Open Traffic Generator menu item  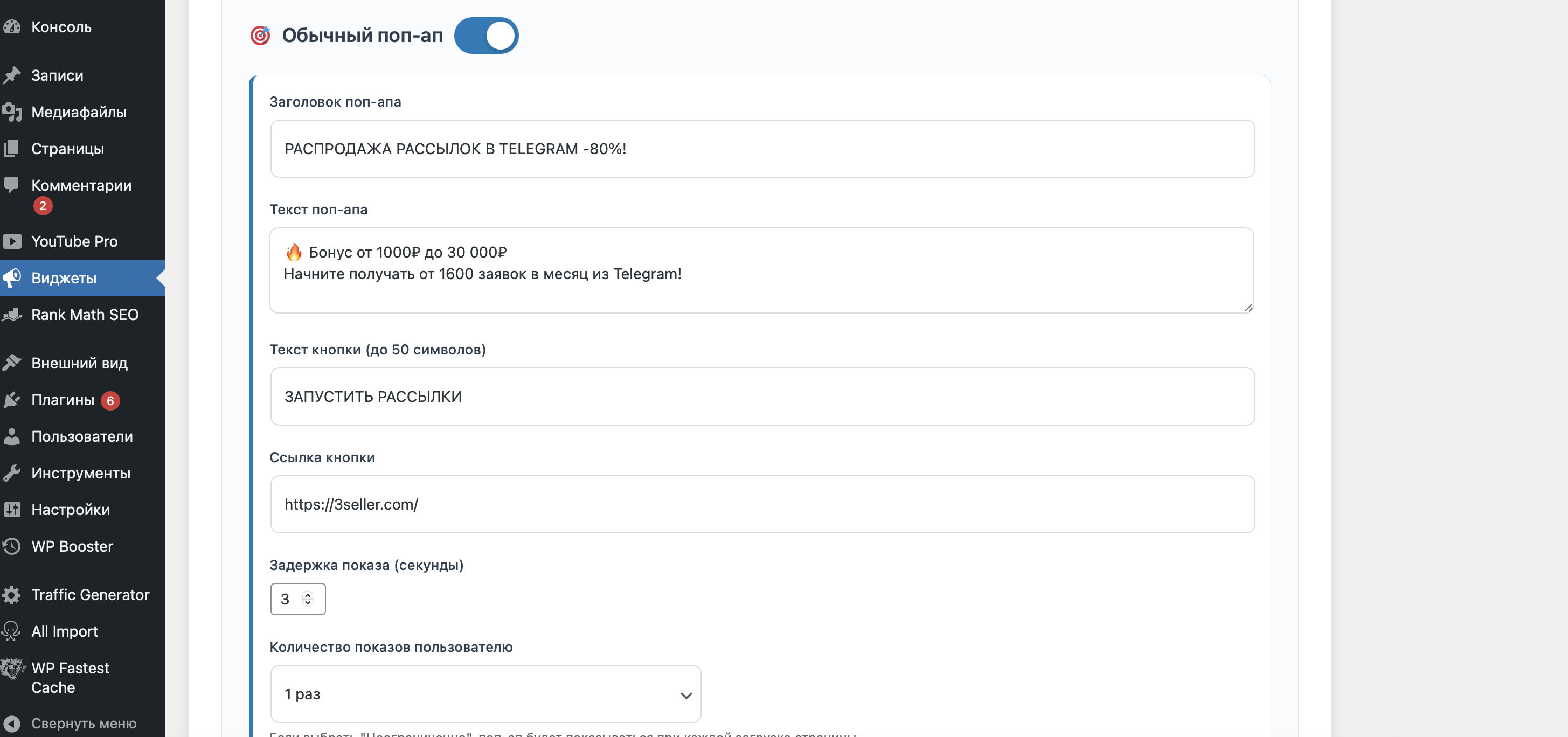pyautogui.click(x=82, y=595)
